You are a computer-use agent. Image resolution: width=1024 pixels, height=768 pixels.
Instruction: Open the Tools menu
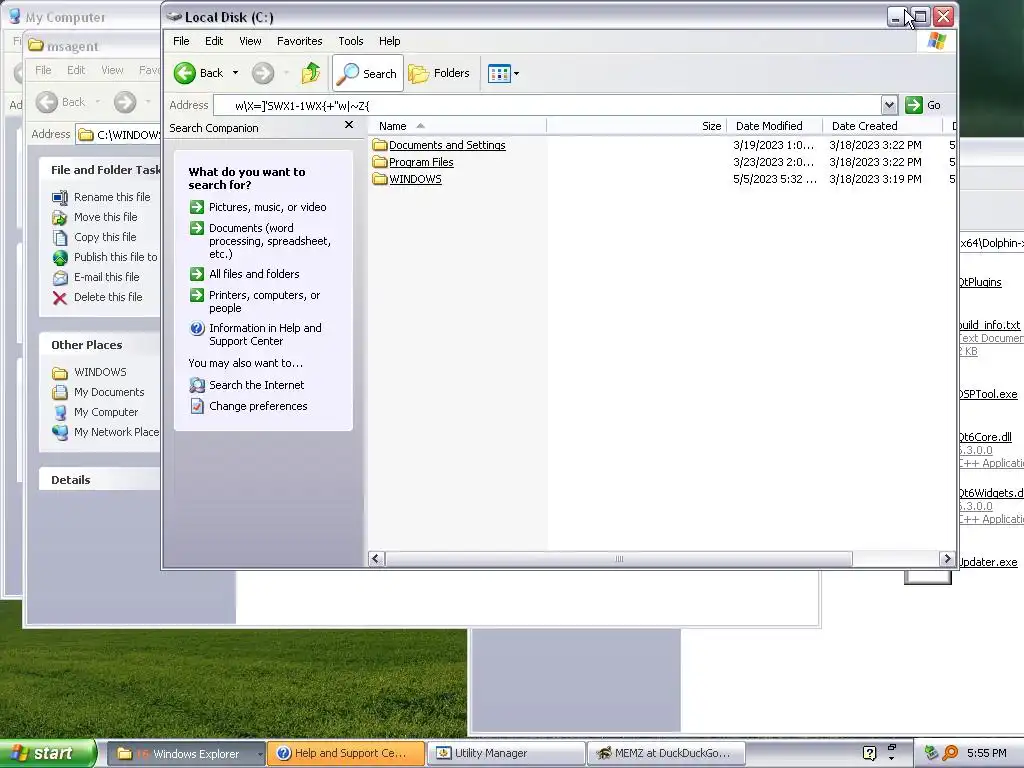click(351, 41)
